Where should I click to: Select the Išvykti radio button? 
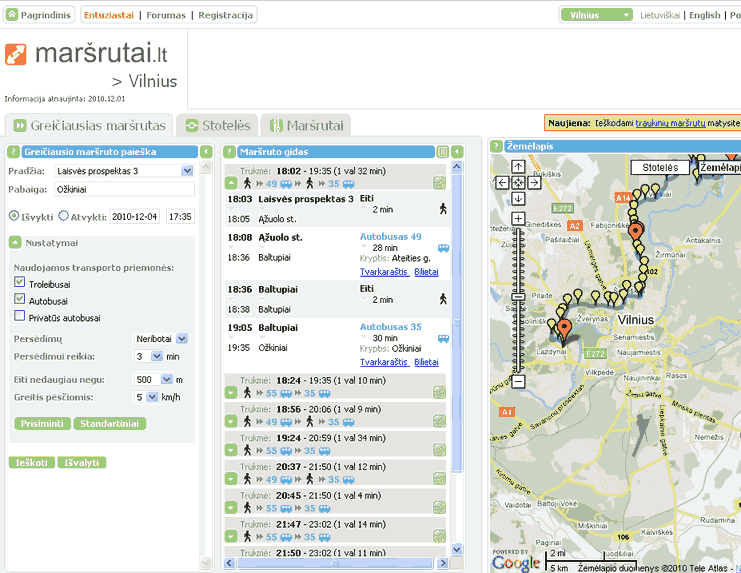14,216
